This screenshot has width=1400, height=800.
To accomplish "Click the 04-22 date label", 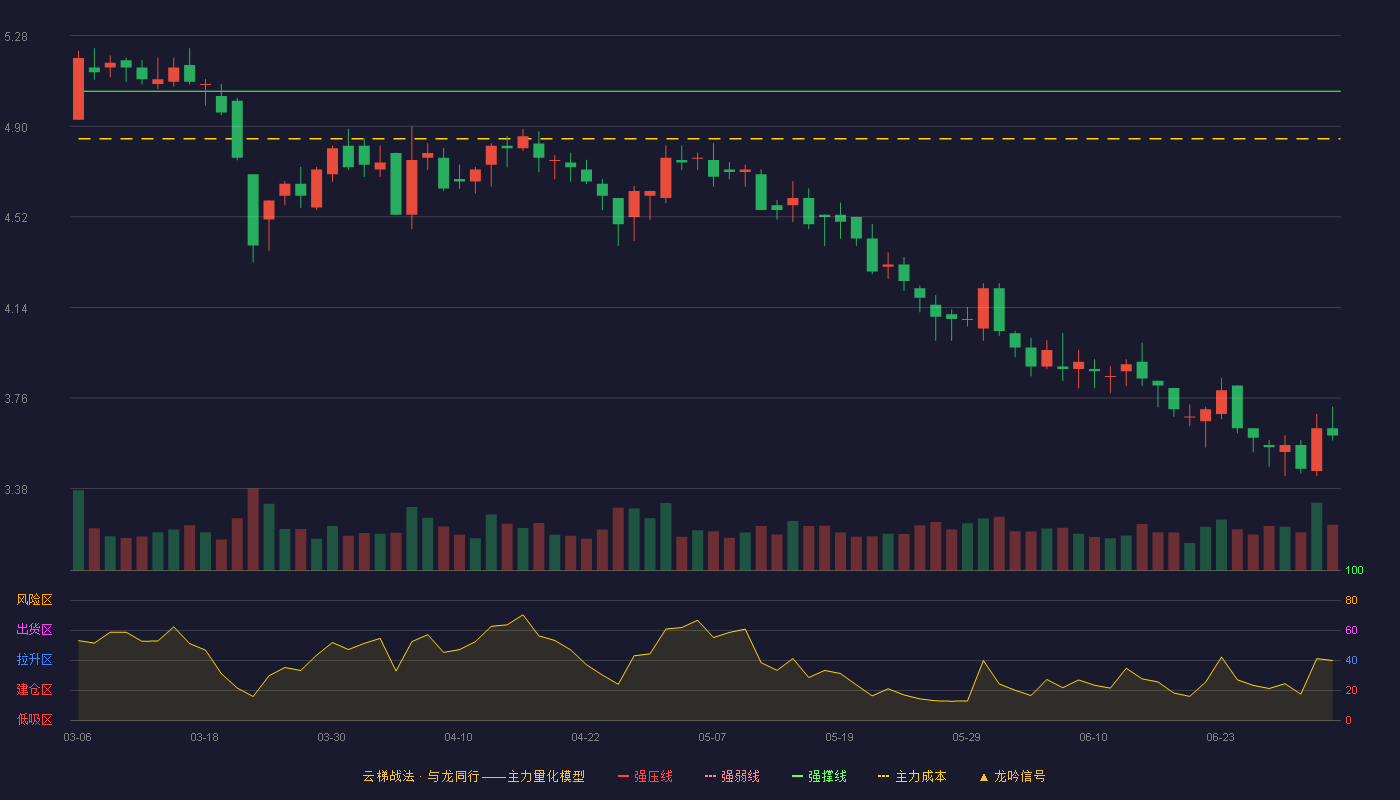I will pos(585,737).
